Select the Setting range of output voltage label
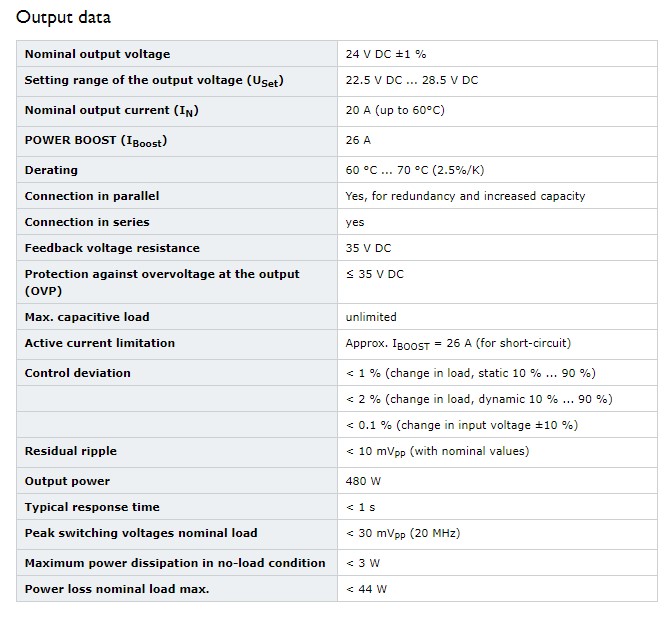 pos(154,81)
